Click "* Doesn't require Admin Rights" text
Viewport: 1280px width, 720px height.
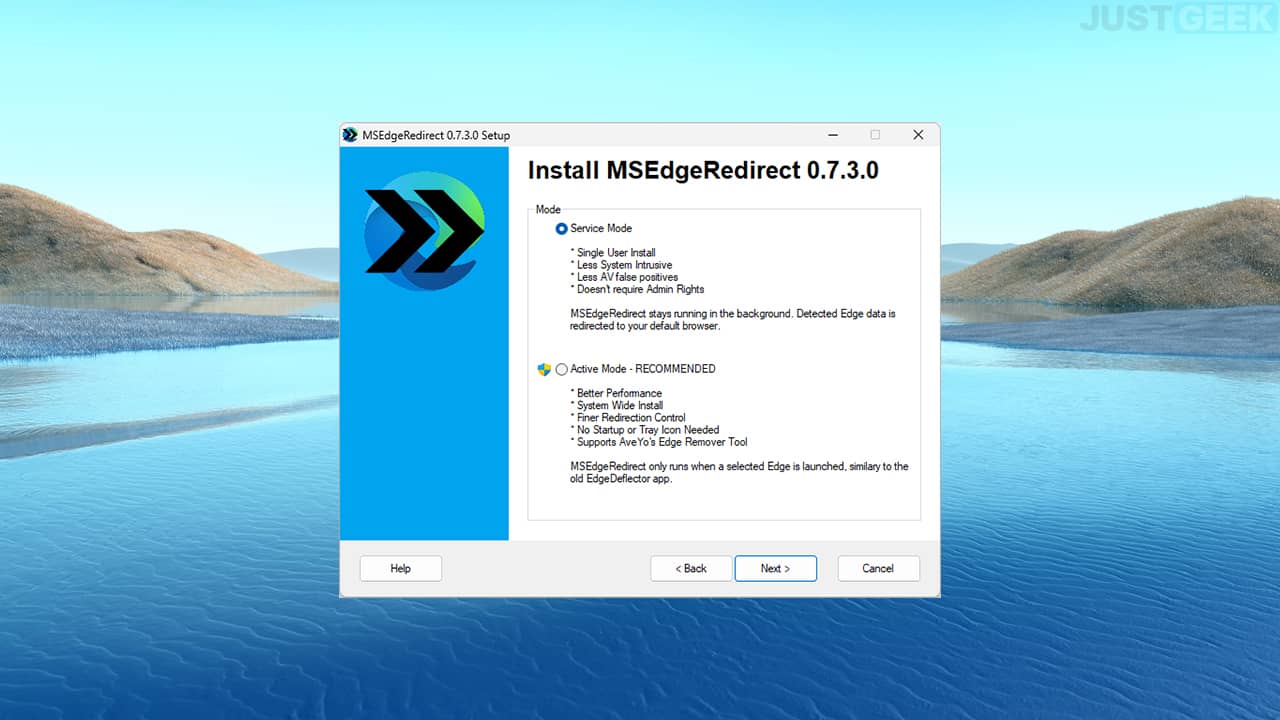(x=637, y=289)
